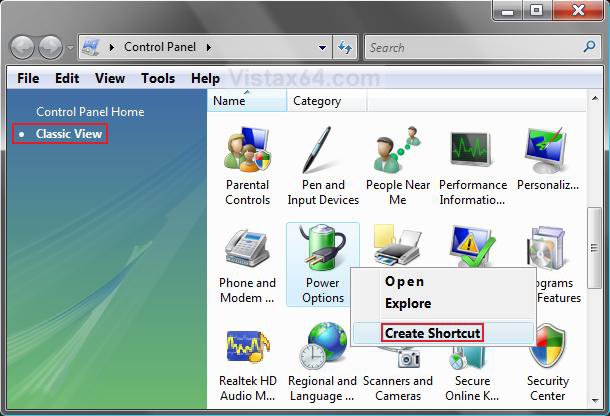Open the Security Center shield icon

tap(548, 346)
